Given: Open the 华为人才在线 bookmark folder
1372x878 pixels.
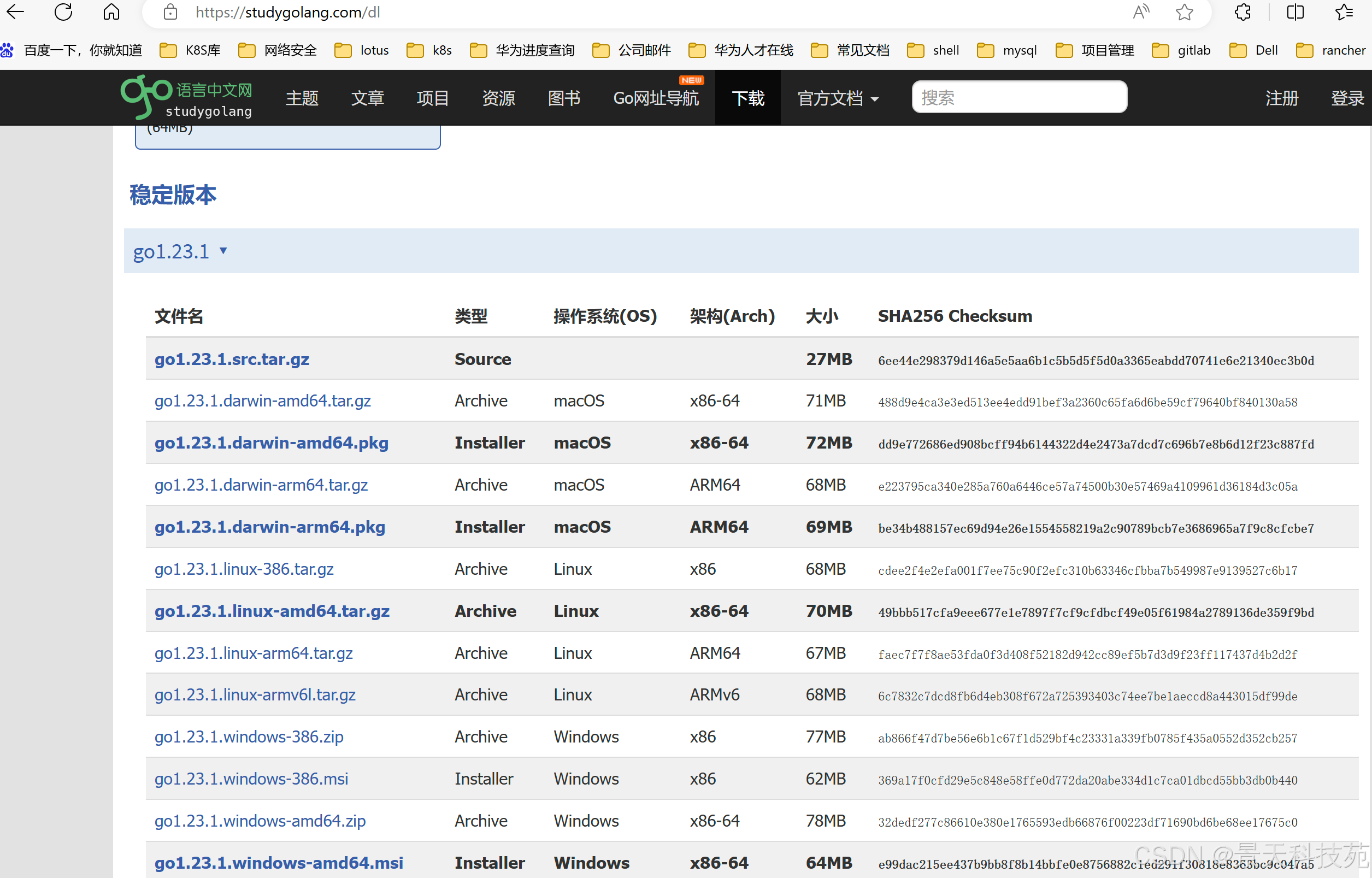Looking at the screenshot, I should coord(741,50).
